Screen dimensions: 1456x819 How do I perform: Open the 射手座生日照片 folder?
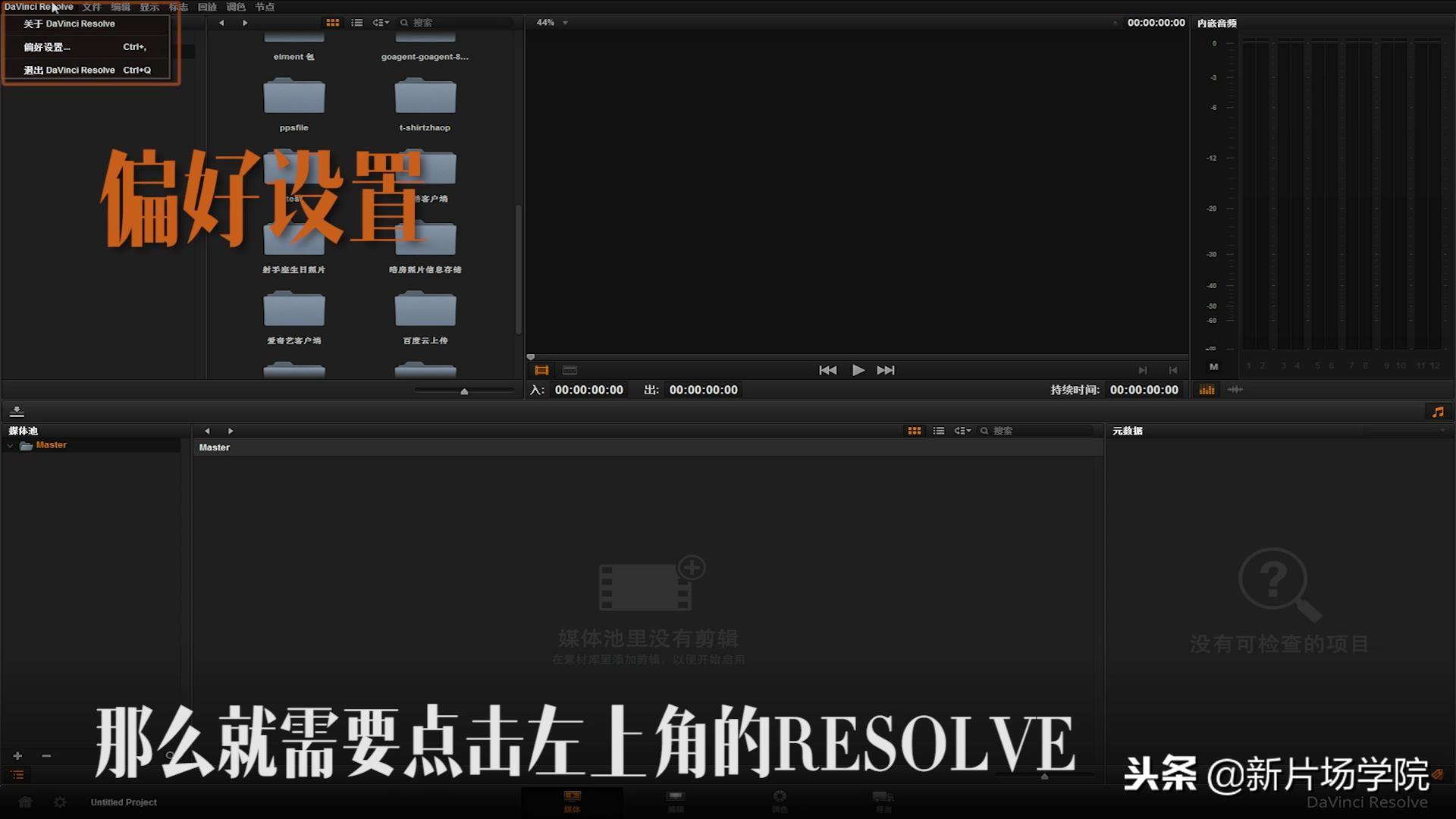coord(294,247)
